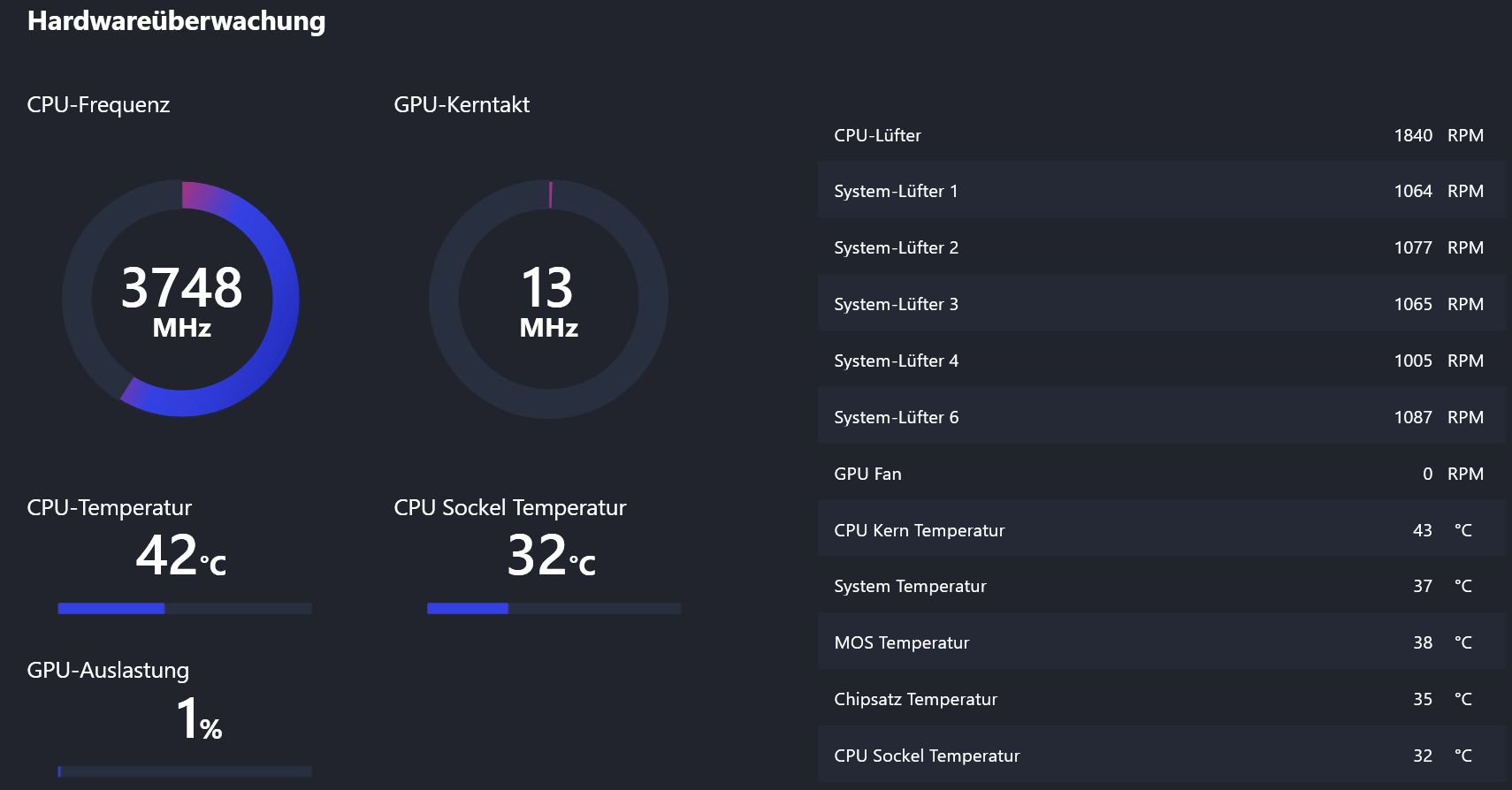Viewport: 1512px width, 790px height.
Task: Select the Chipsatz Temperatur row
Action: (1162, 698)
